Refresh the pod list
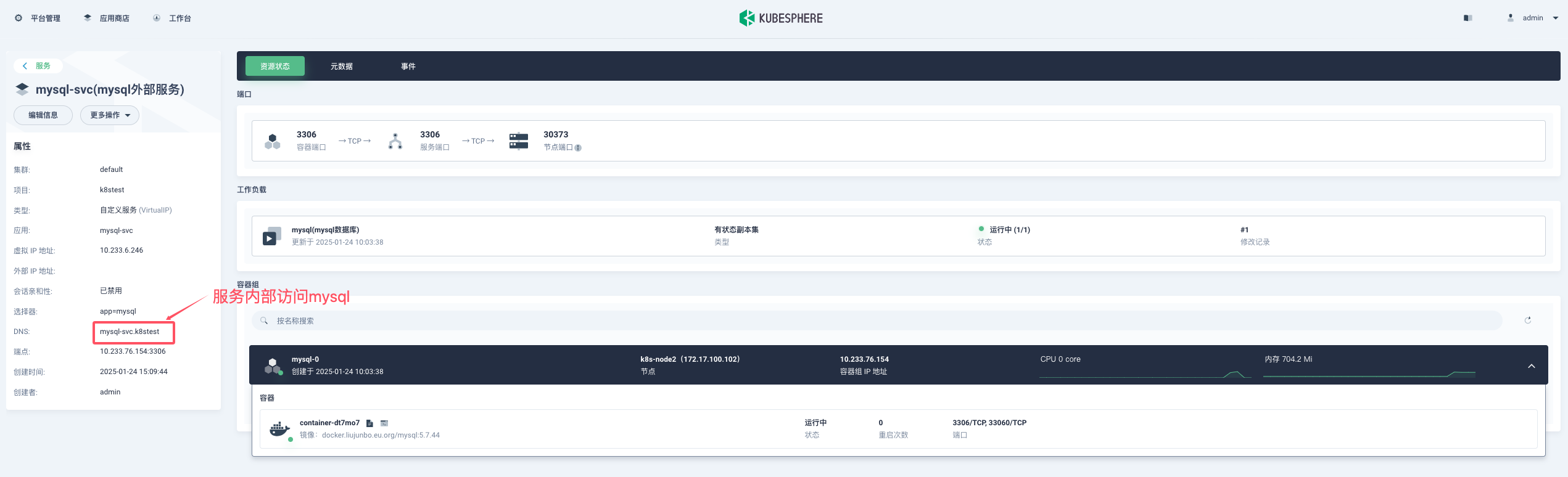This screenshot has width=1568, height=477. tap(1528, 320)
